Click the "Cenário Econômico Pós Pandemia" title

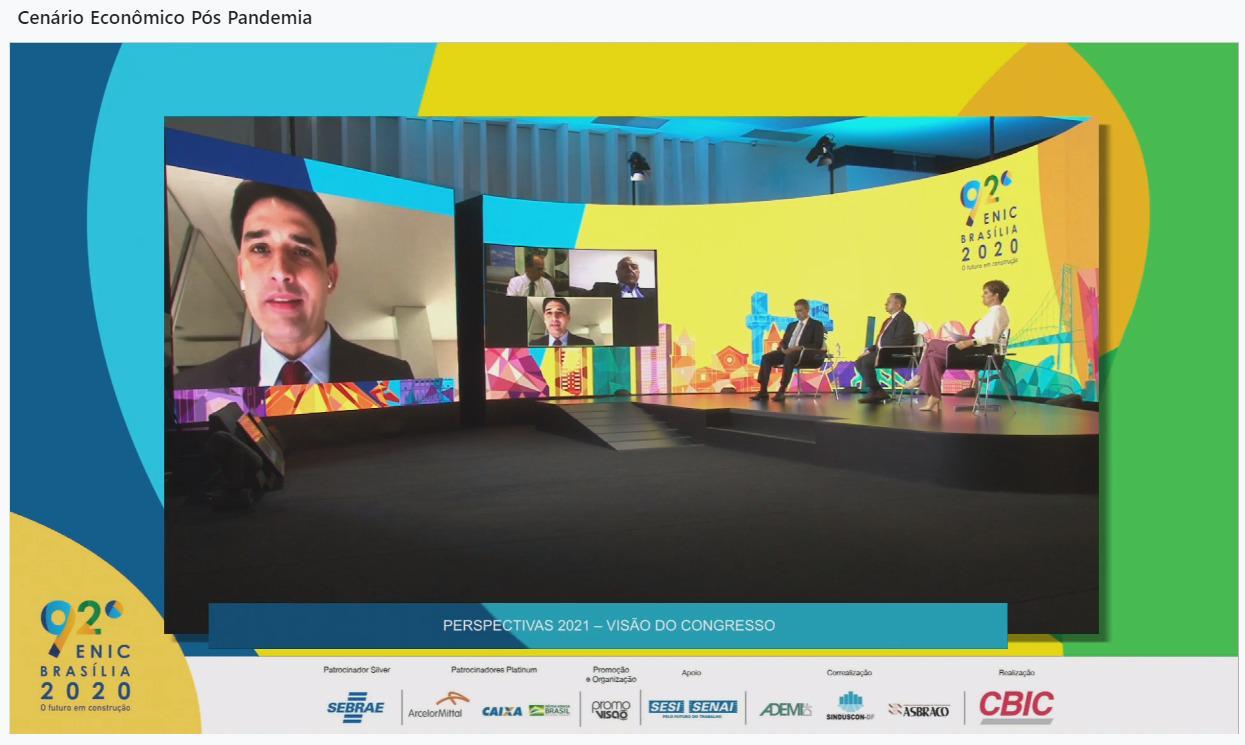[x=165, y=18]
